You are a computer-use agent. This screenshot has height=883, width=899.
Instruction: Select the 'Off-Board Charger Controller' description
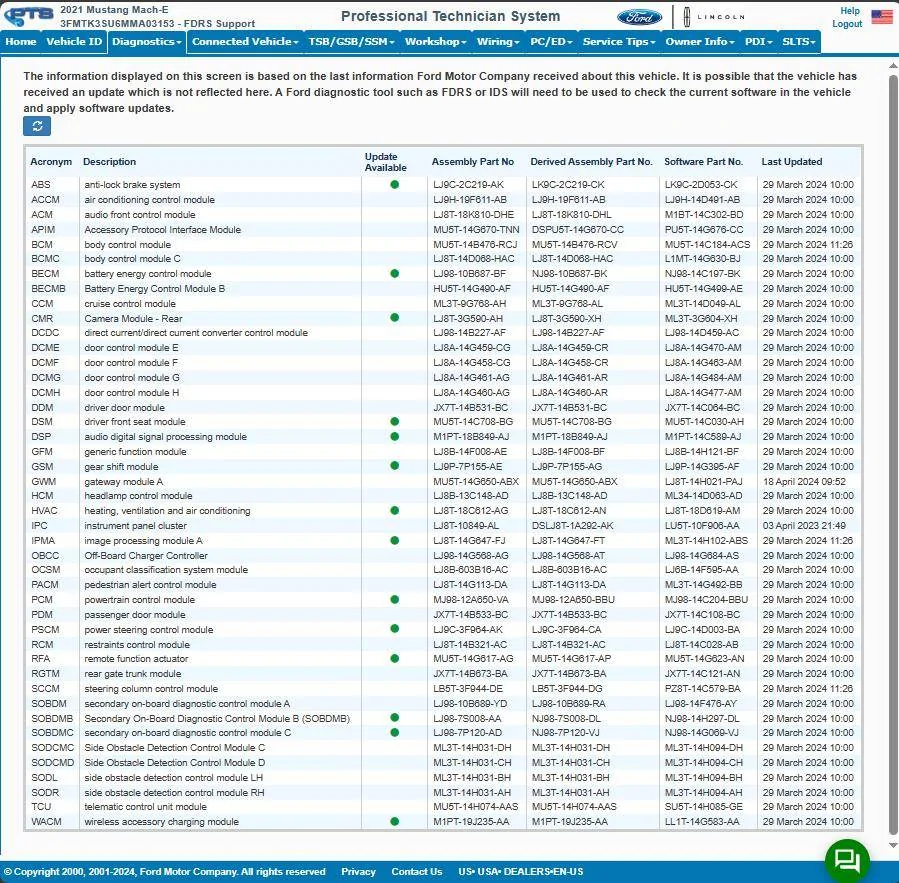146,555
